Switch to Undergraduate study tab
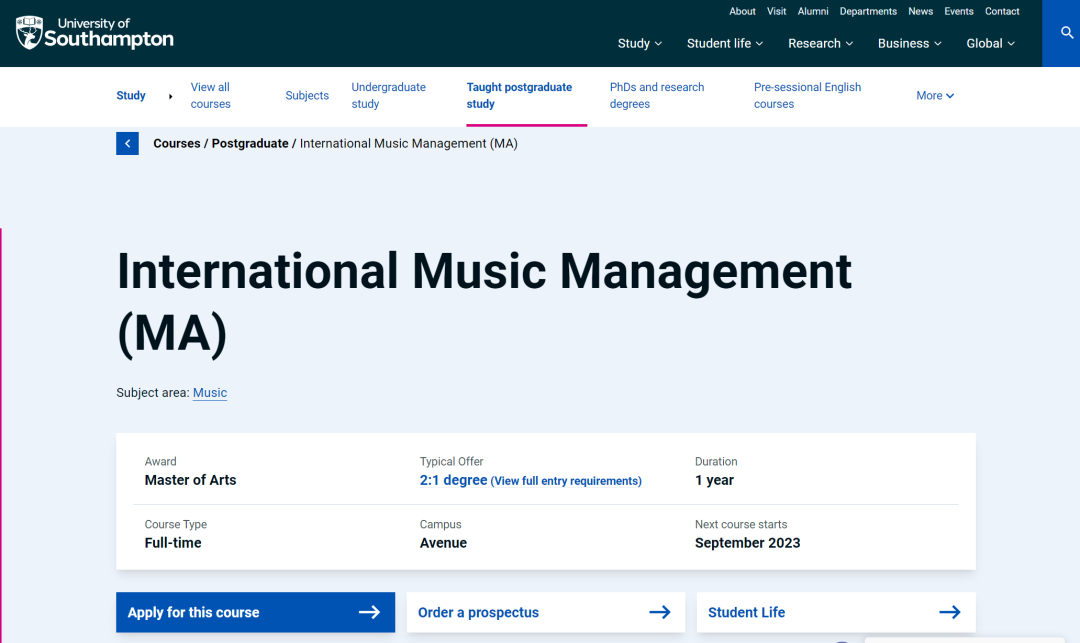This screenshot has width=1080, height=643. click(388, 96)
